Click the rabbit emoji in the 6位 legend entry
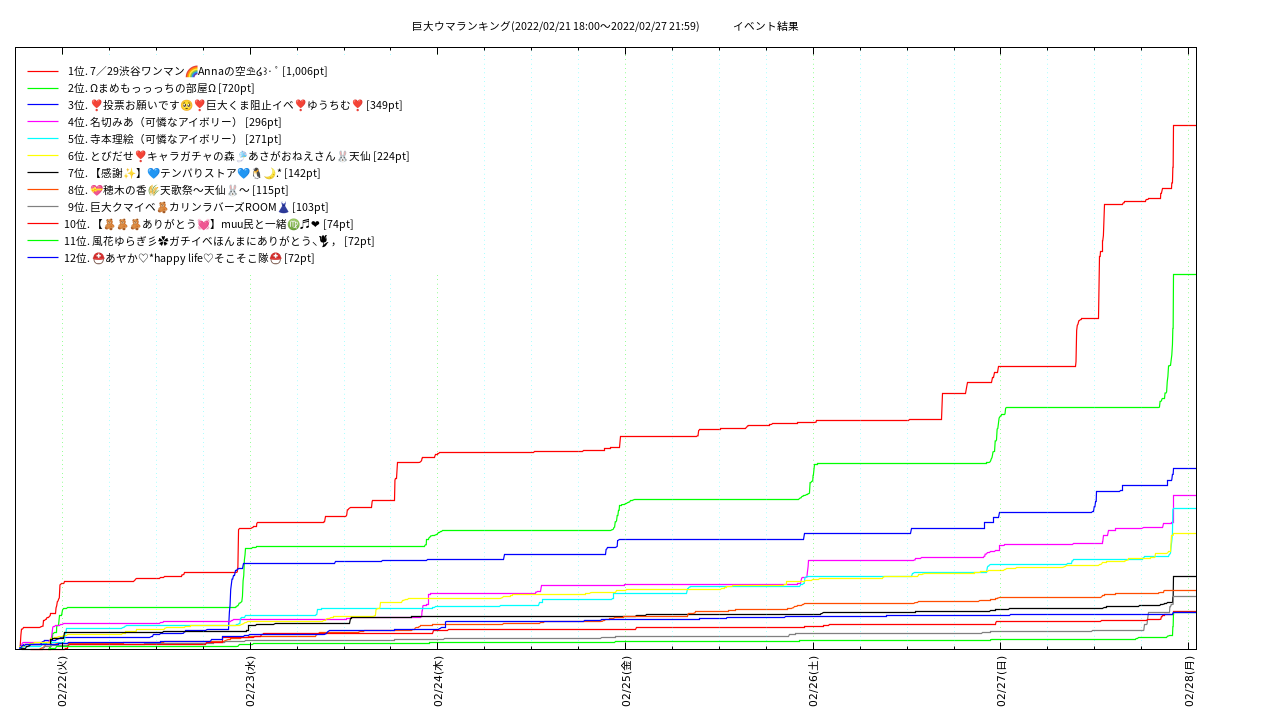This screenshot has width=1280, height=720. (341, 156)
